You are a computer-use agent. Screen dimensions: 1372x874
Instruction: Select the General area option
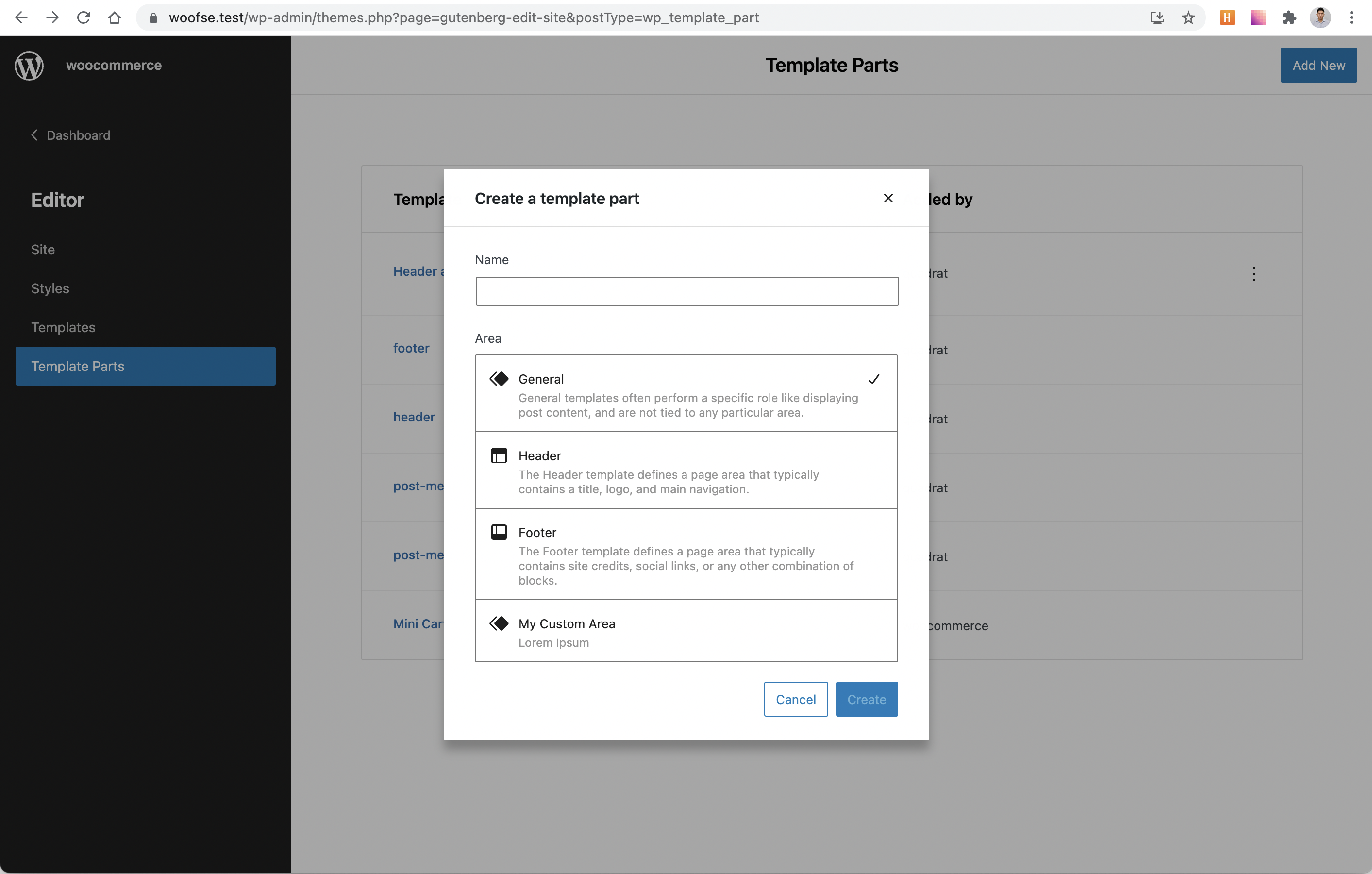click(686, 394)
